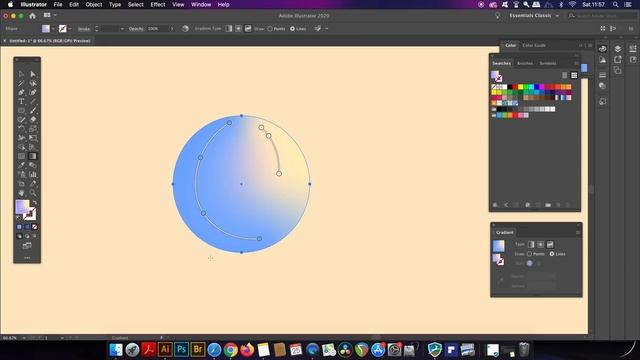The height and width of the screenshot is (360, 640).
Task: Open Essentials Classic workspace switcher
Action: click(x=534, y=16)
